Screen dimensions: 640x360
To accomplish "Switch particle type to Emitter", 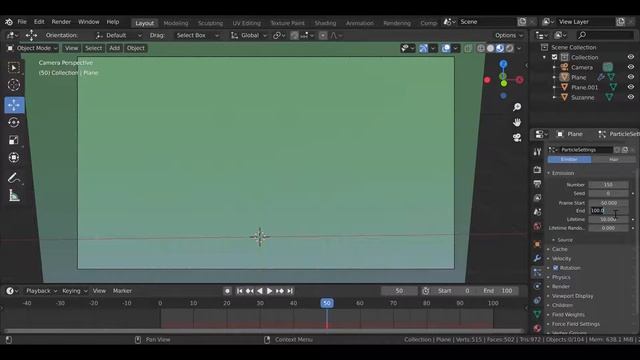I will point(569,159).
